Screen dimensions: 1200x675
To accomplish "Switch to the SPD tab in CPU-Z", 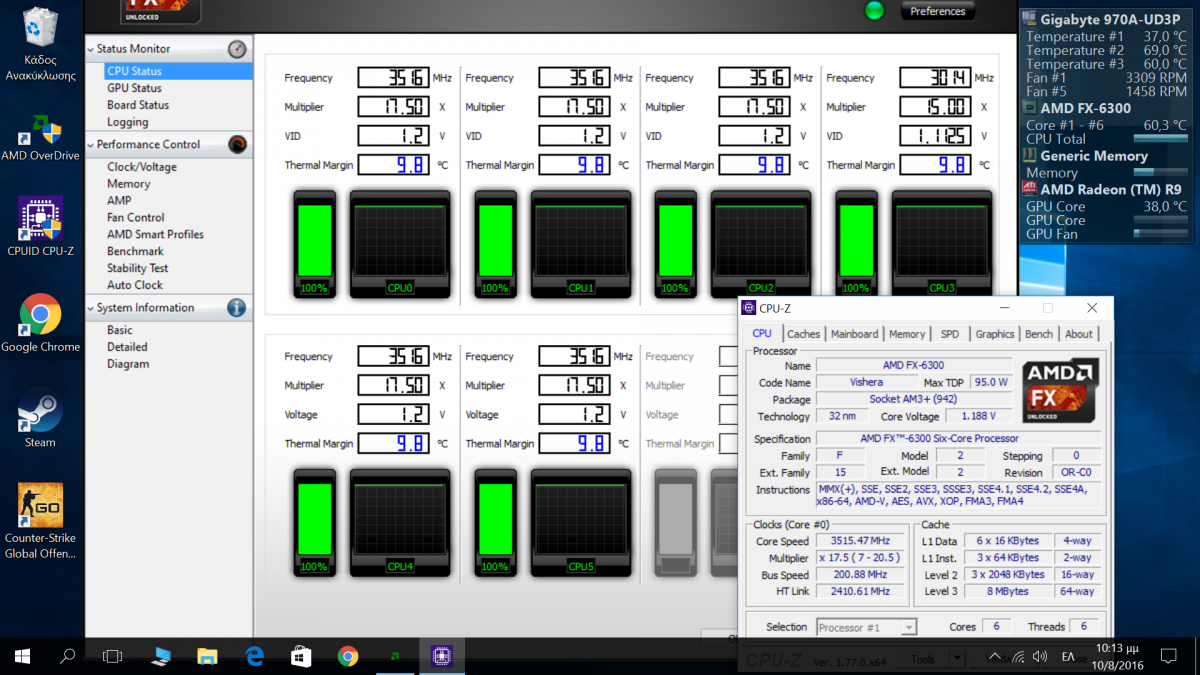I will (x=949, y=334).
